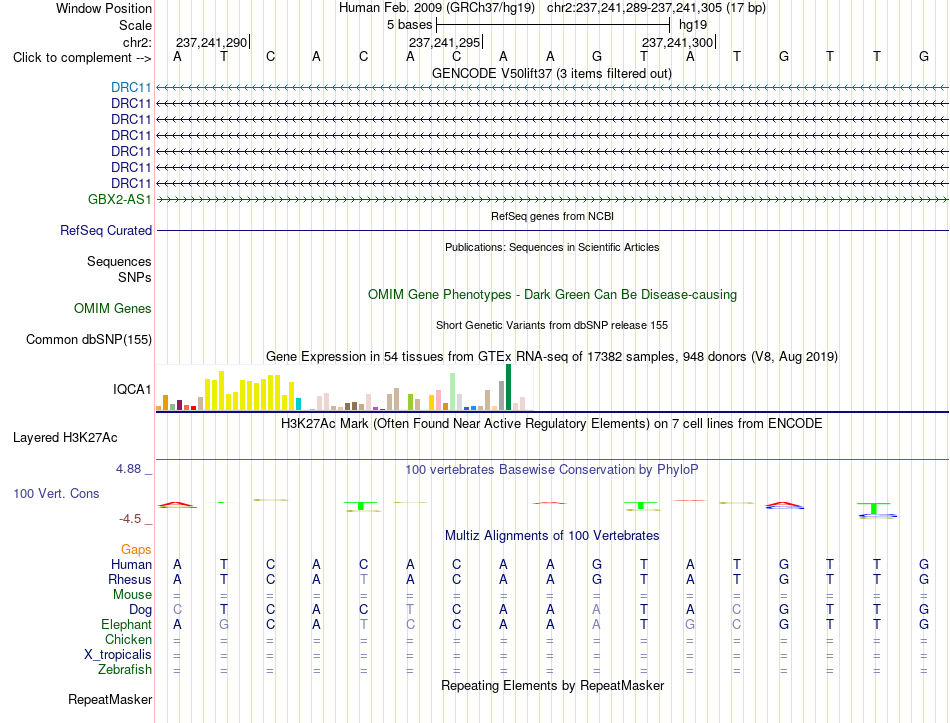Viewport: 950px width, 723px height.
Task: Click the Human alignment row label
Action: [131, 565]
